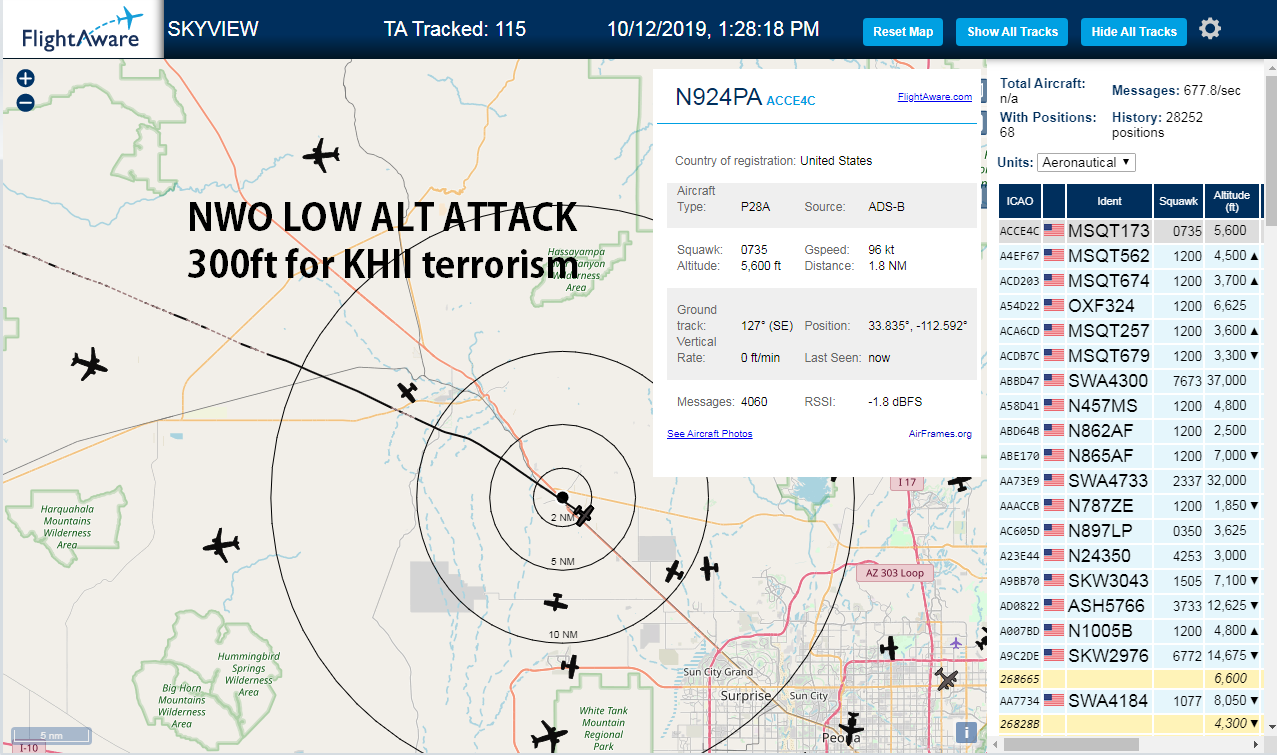This screenshot has height=755, width=1277.
Task: Open the map info button
Action: 966,732
